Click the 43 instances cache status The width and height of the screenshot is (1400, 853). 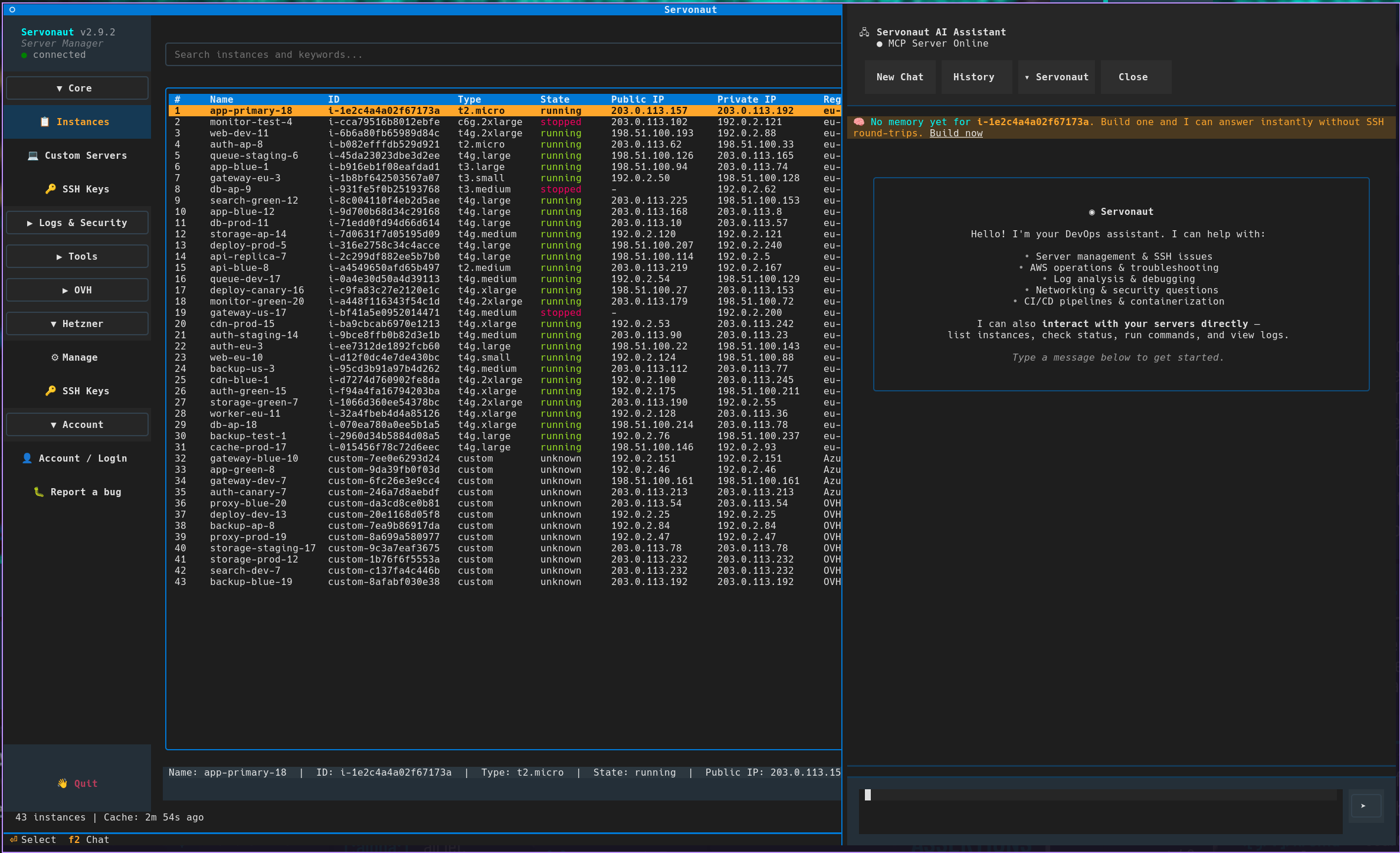coord(109,817)
